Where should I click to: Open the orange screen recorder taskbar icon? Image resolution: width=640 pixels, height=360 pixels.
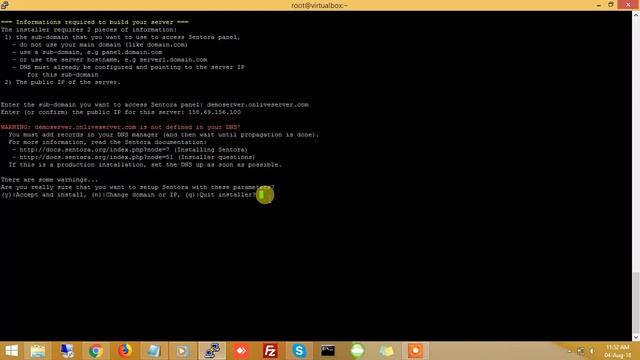(x=416, y=351)
